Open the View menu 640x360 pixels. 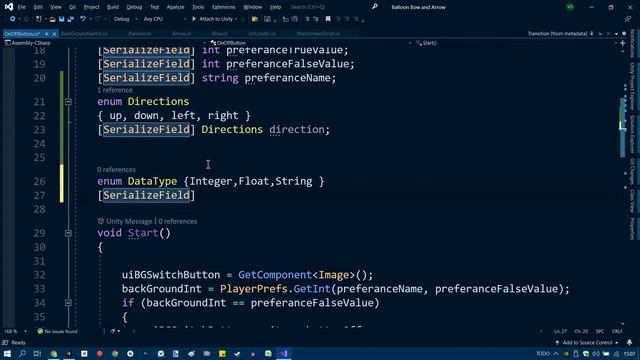(56, 7)
